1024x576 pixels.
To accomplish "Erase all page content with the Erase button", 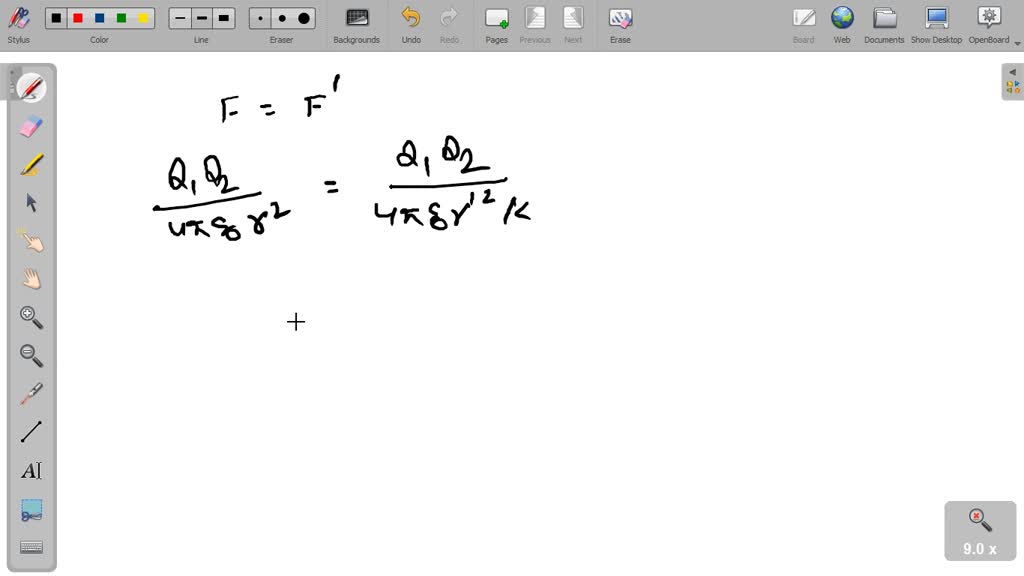I will [x=620, y=24].
